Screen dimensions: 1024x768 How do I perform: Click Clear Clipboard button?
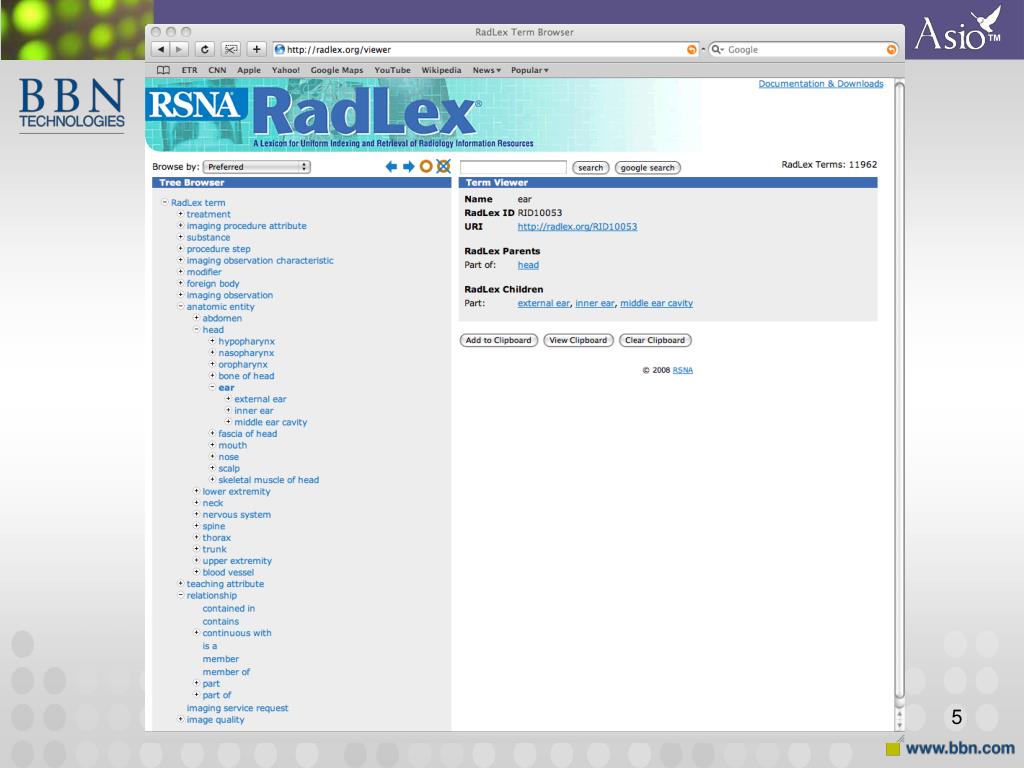(x=654, y=340)
